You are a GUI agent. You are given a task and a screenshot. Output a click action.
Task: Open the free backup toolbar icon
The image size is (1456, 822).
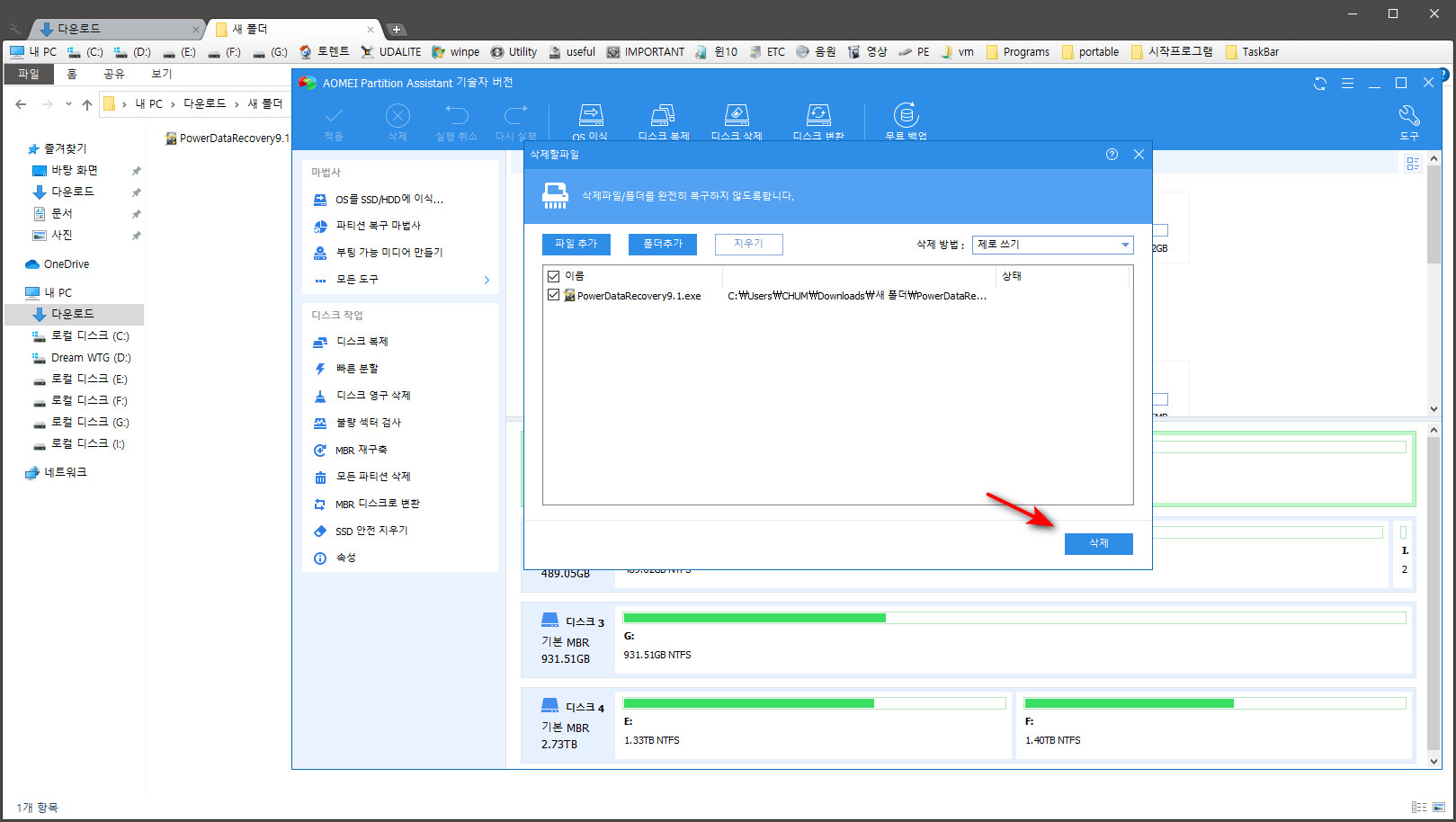click(906, 115)
